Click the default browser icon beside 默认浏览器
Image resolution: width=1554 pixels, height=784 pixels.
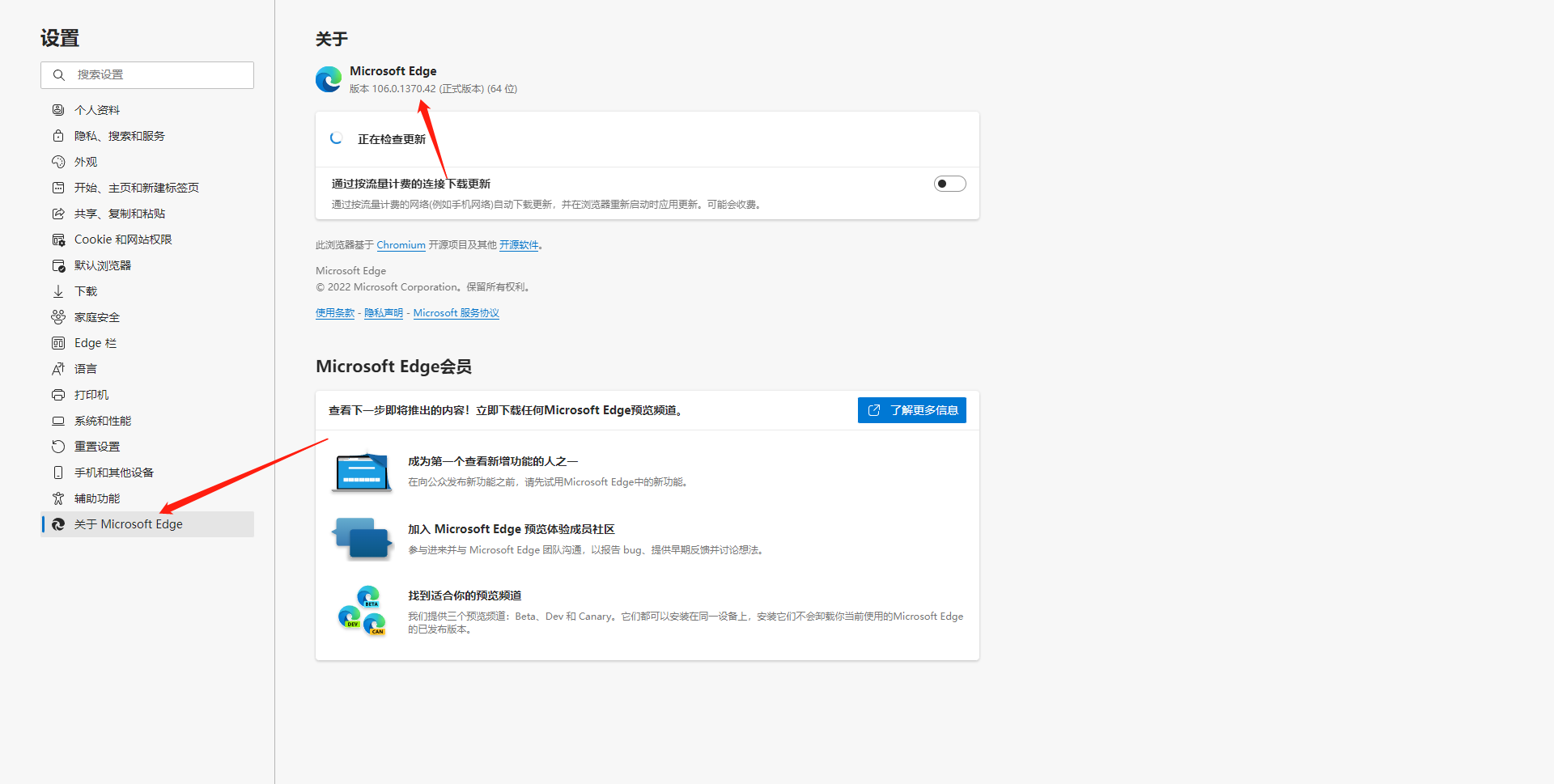pyautogui.click(x=58, y=265)
